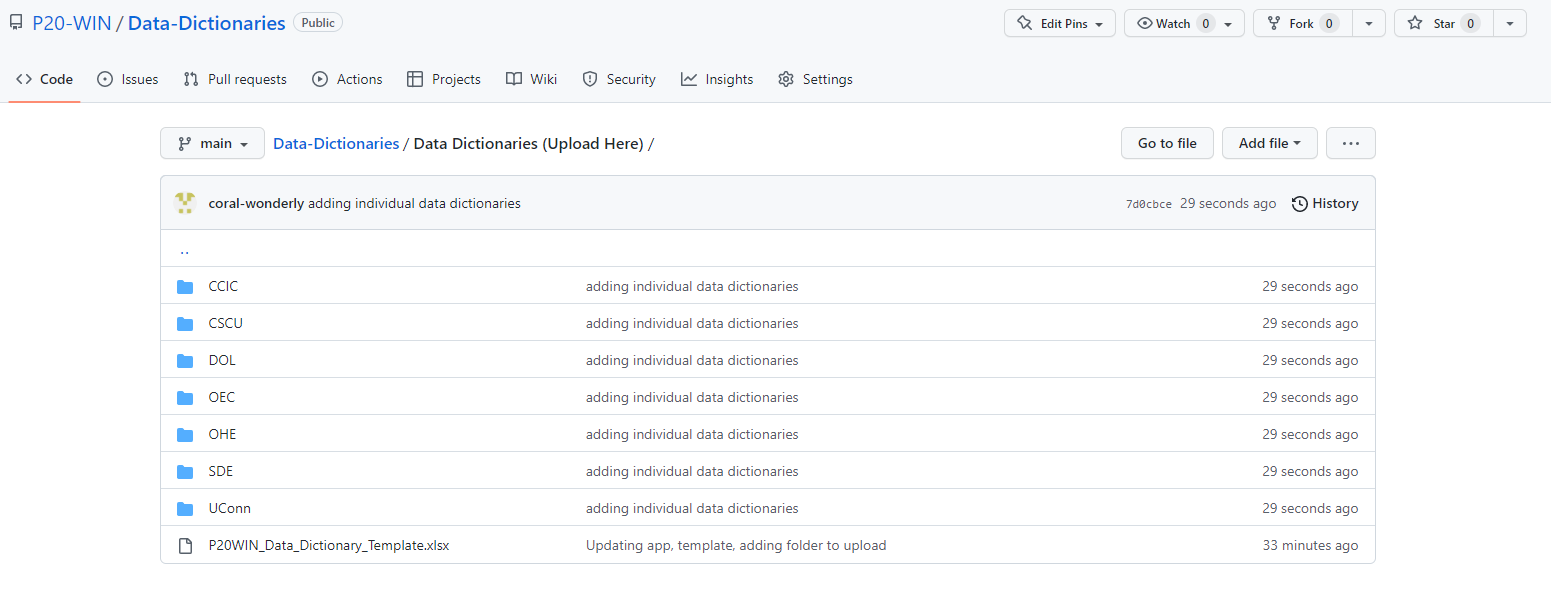Star the repository
Viewport: 1551px width, 609px height.
coord(1444,23)
